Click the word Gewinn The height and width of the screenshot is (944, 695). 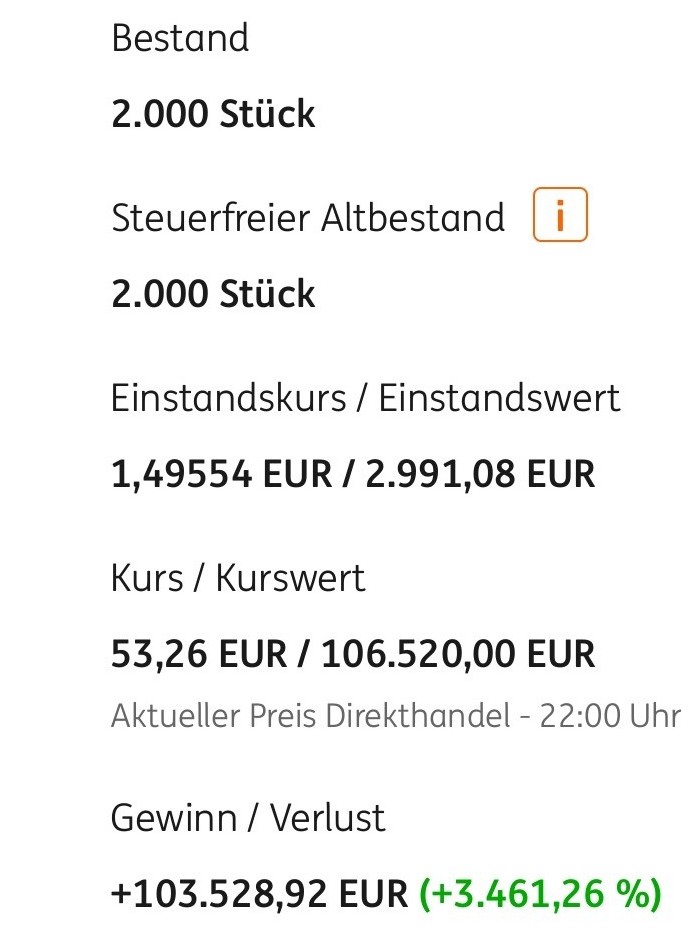coord(172,818)
